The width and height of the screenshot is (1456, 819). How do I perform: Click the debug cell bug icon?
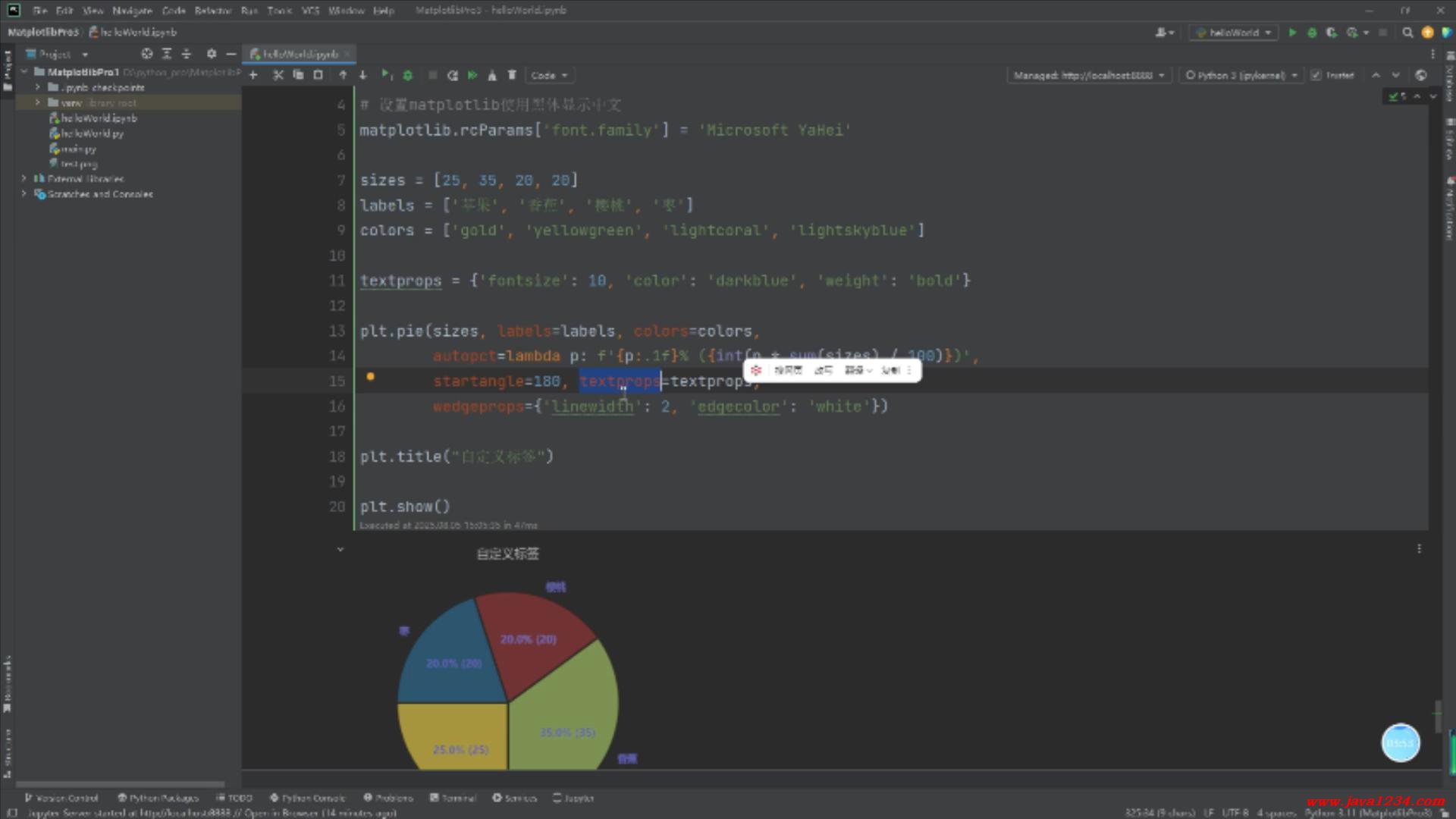pos(408,75)
